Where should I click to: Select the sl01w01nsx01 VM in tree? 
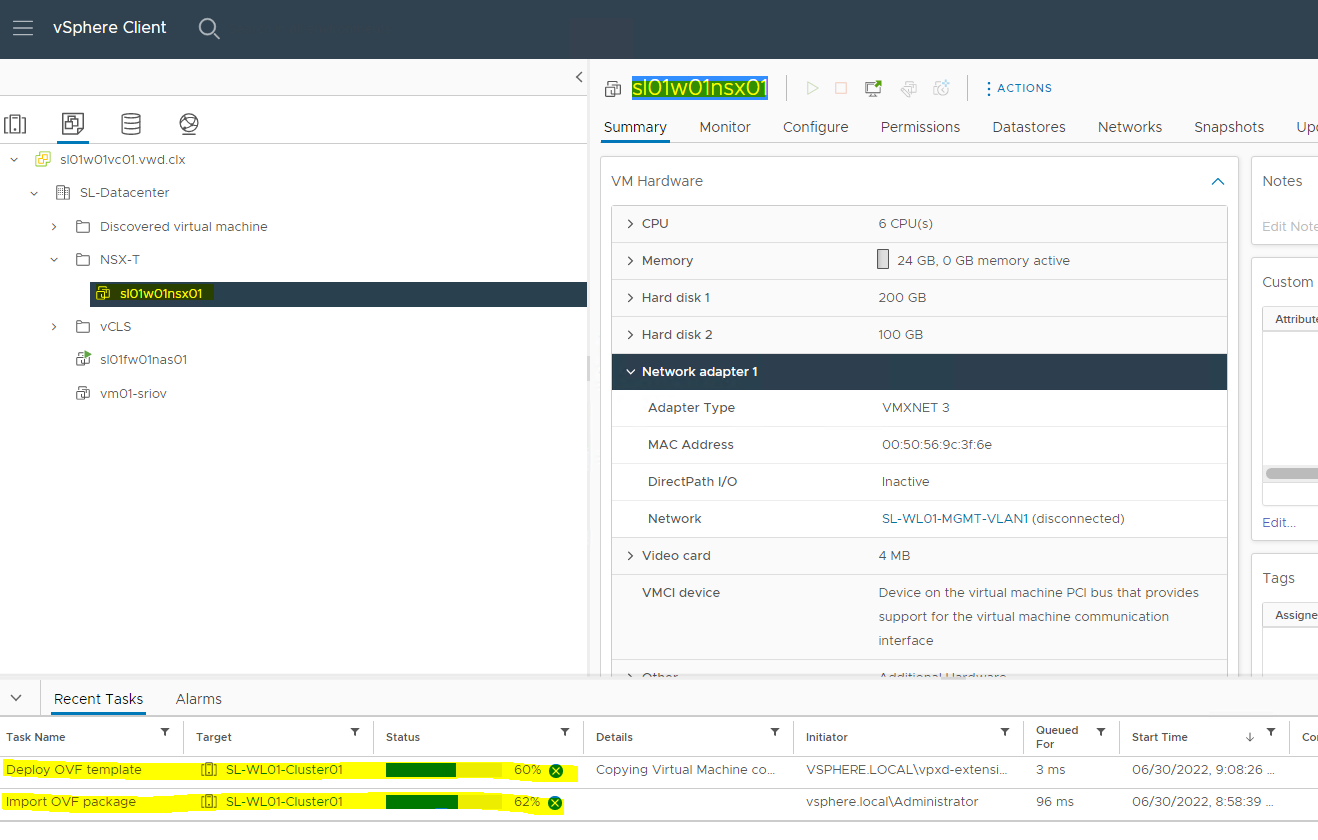coord(161,294)
